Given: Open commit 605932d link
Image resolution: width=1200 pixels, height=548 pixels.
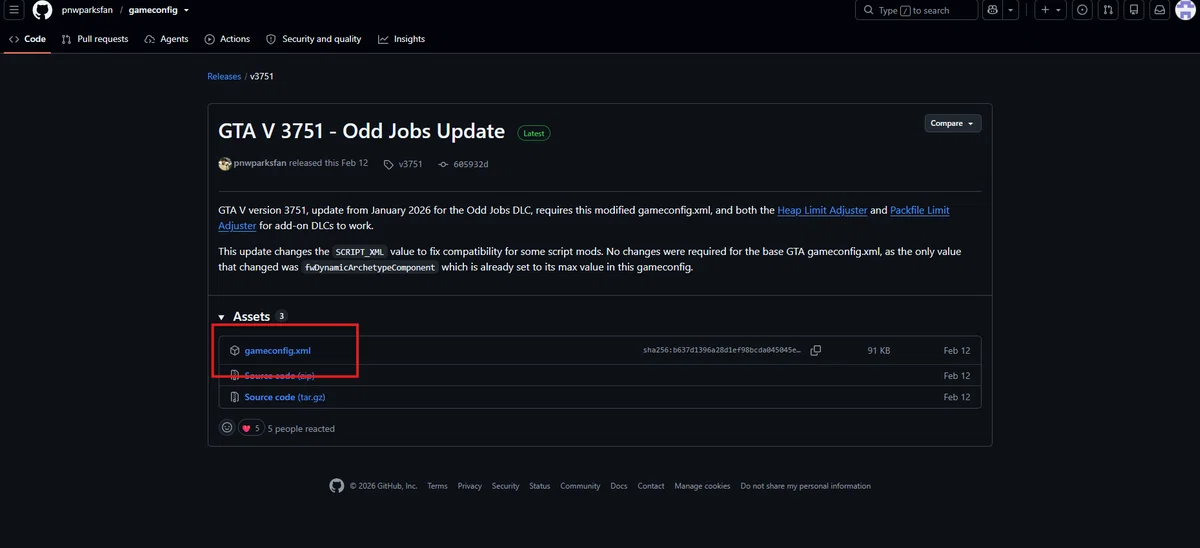Looking at the screenshot, I should (x=471, y=163).
